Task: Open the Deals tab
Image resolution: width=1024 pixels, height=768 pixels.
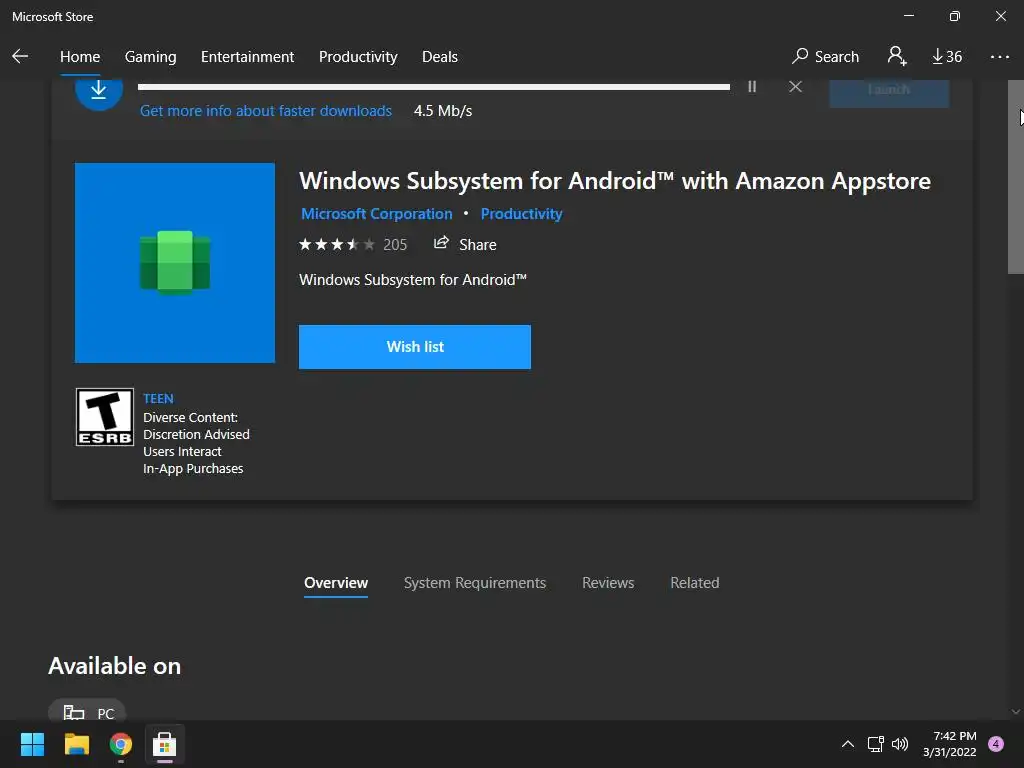Action: pos(440,57)
